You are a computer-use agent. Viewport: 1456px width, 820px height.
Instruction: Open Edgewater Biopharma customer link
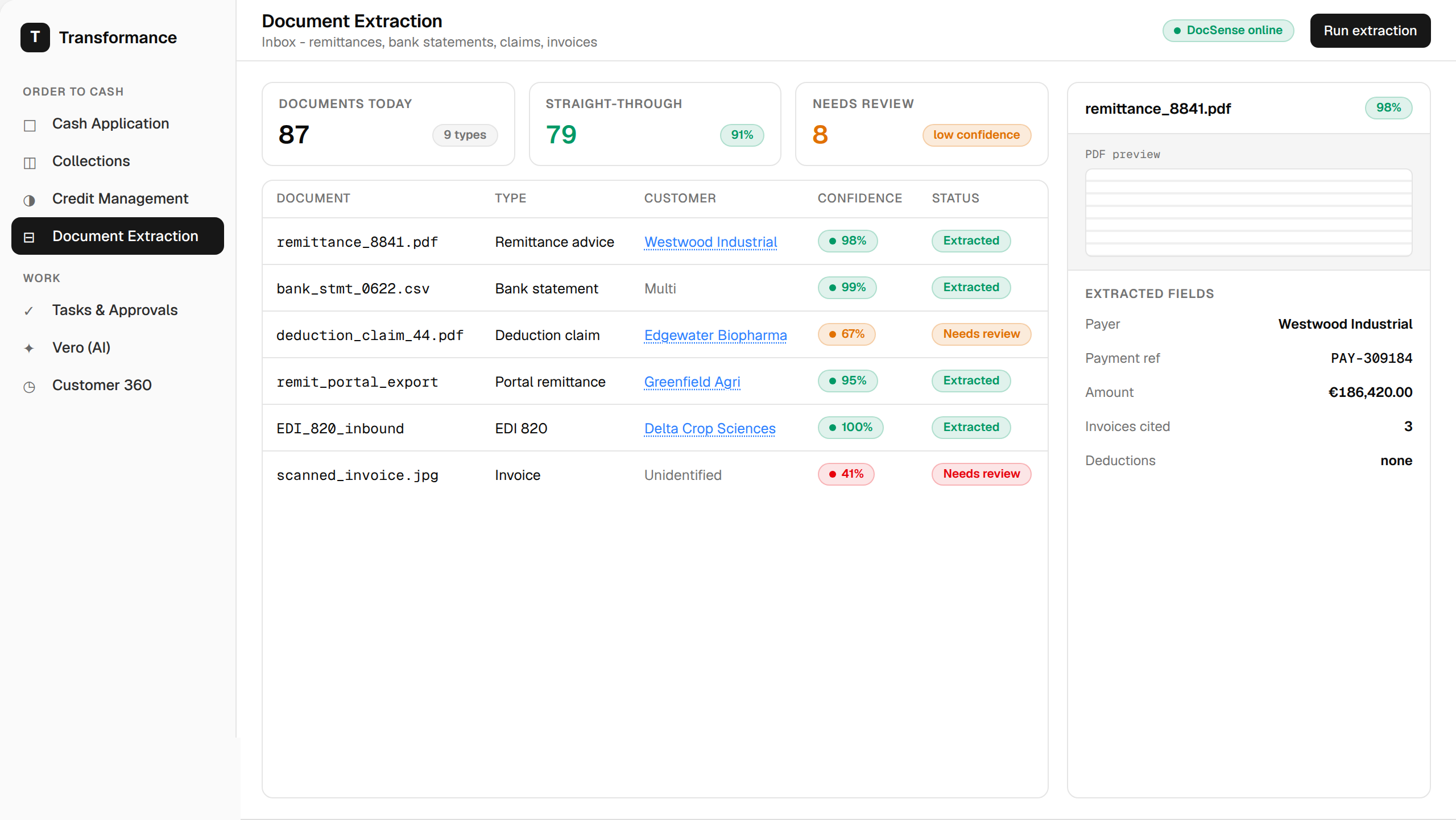coord(715,335)
